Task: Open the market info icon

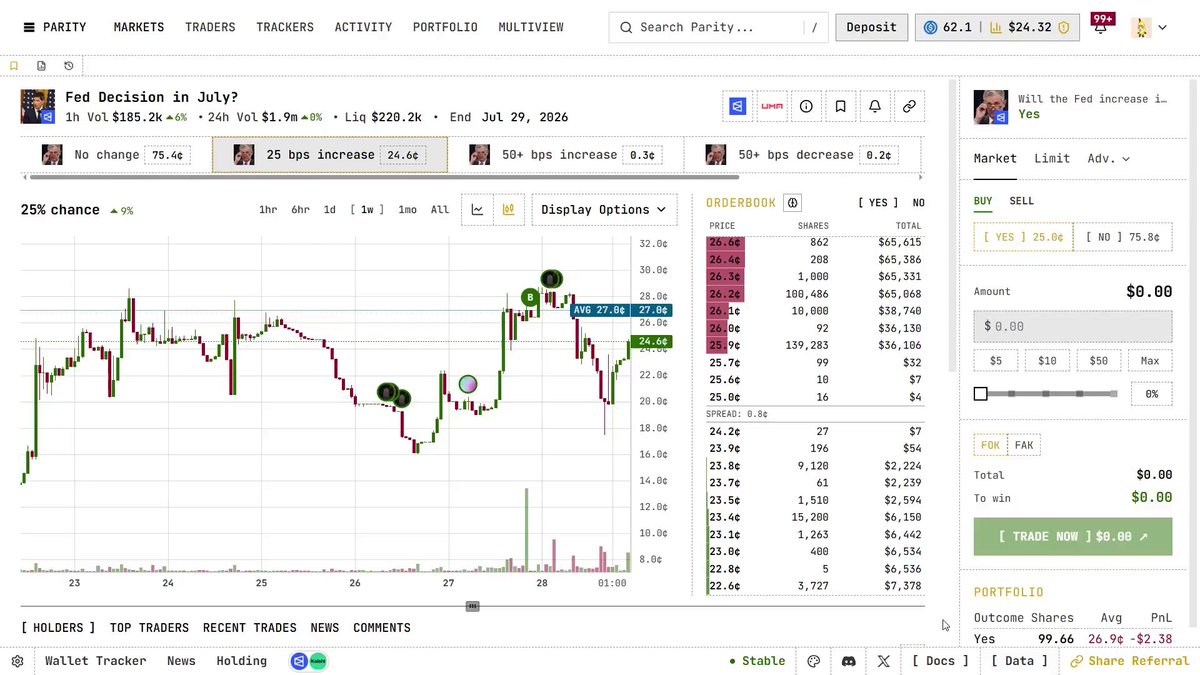Action: pyautogui.click(x=806, y=106)
